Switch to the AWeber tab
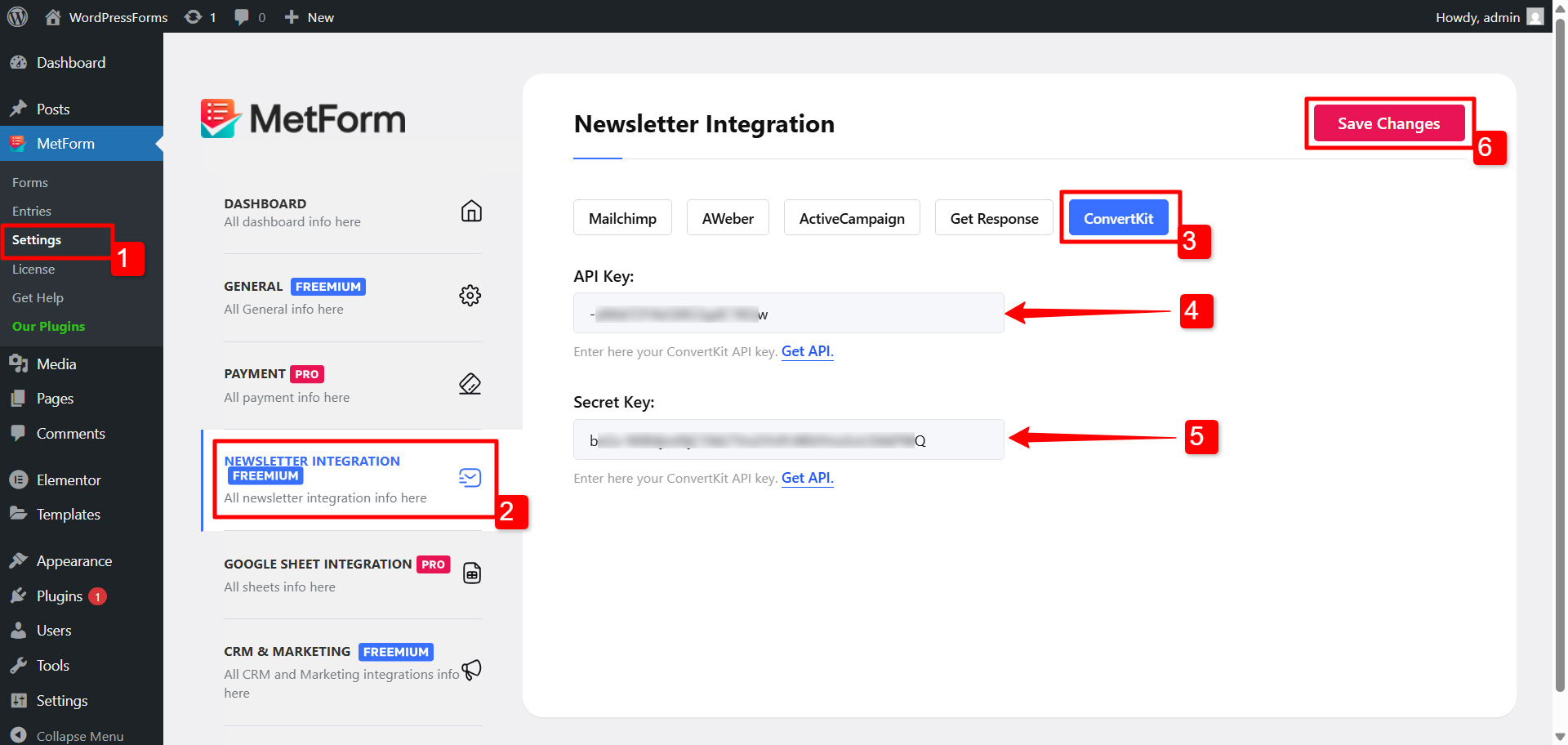Screen dimensions: 1568x745 [728, 218]
